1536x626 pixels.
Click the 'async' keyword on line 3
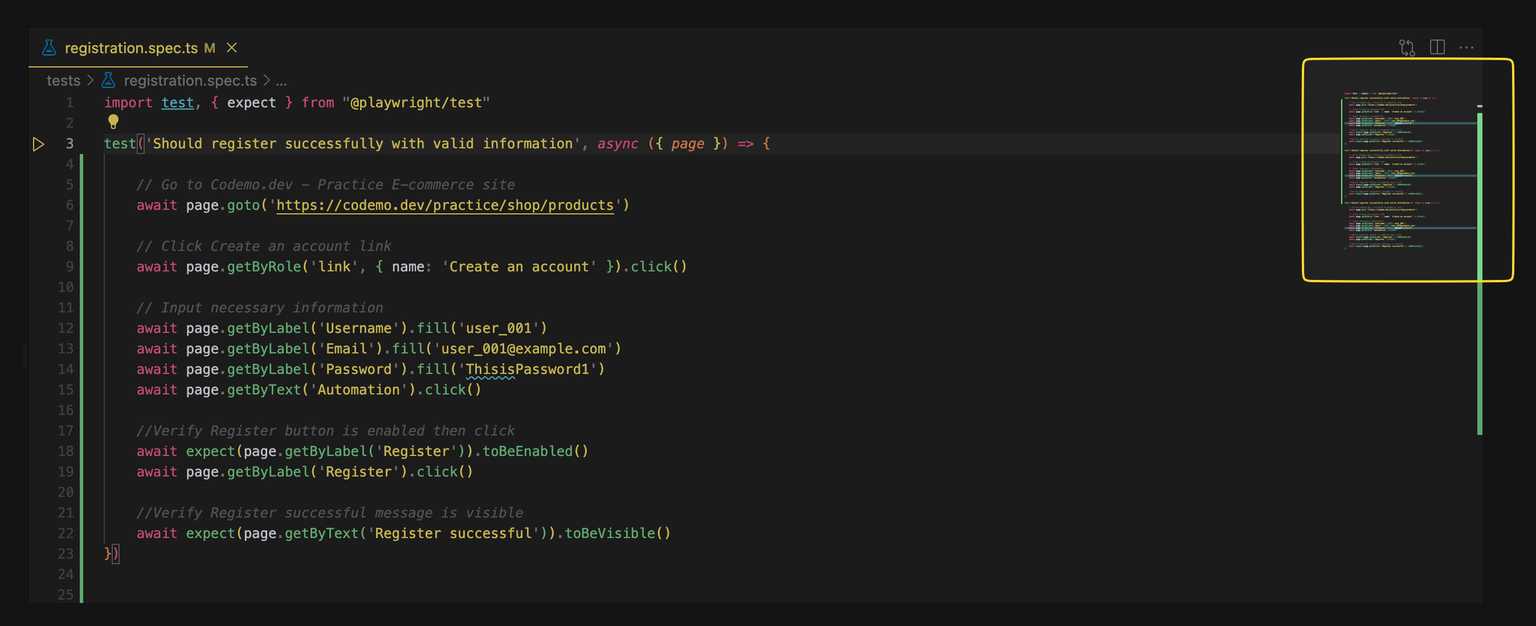click(617, 144)
